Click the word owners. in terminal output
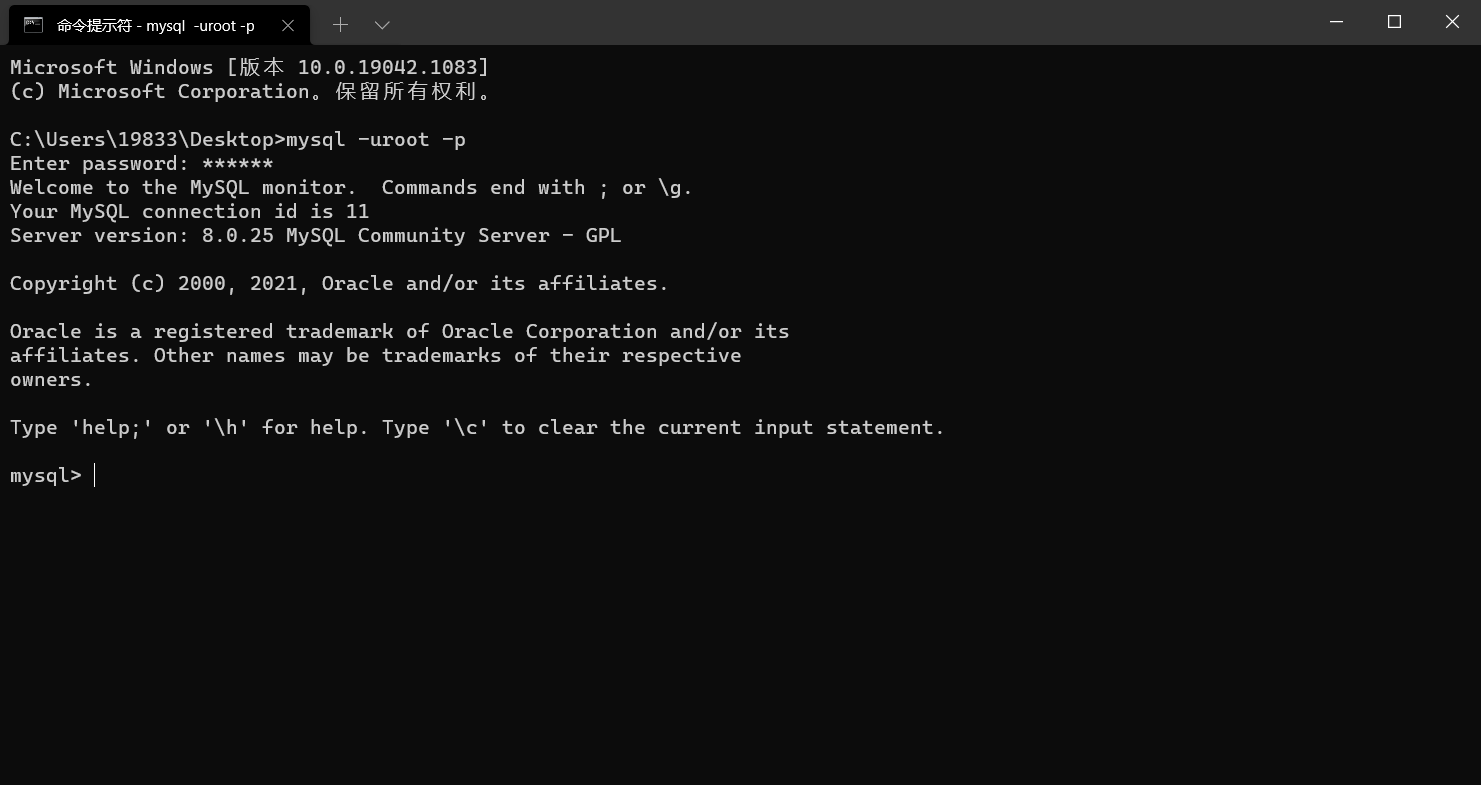Image resolution: width=1481 pixels, height=785 pixels. (51, 379)
